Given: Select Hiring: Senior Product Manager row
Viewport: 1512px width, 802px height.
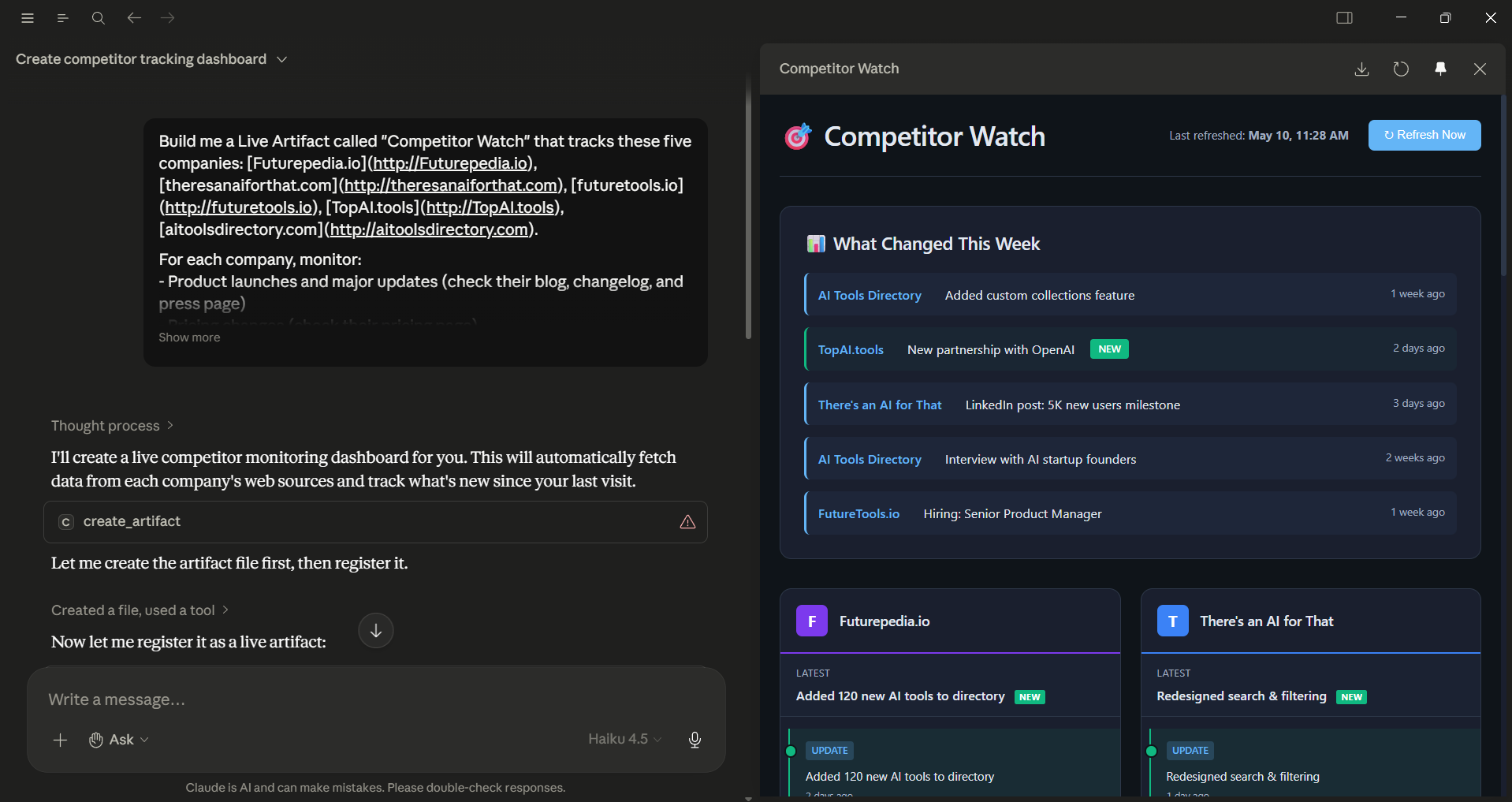Looking at the screenshot, I should (x=1130, y=513).
